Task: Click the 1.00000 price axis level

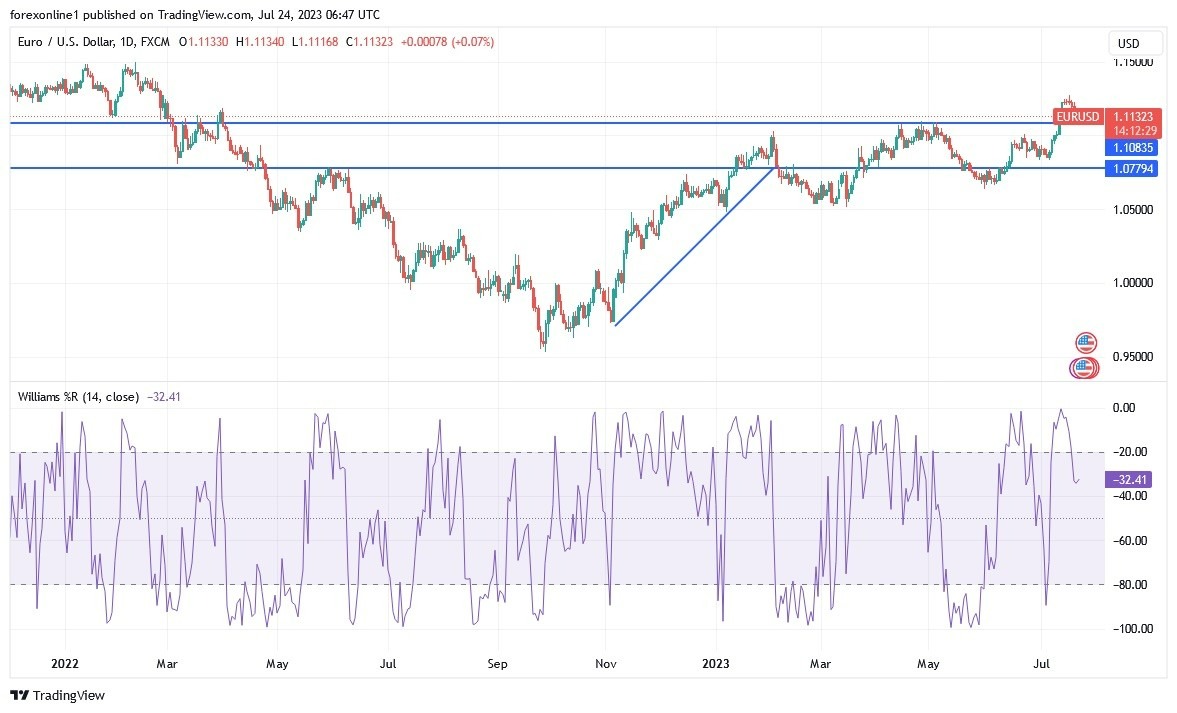Action: tap(1132, 283)
